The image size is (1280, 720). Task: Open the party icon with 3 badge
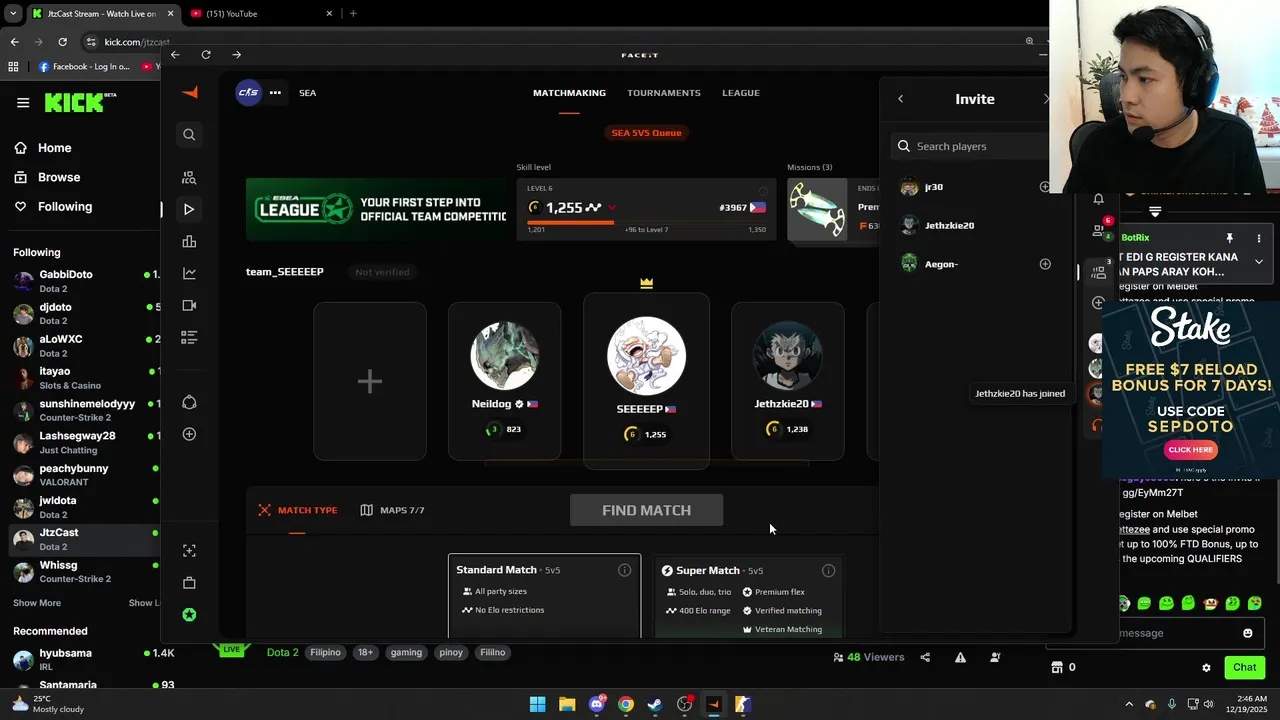tap(1100, 270)
